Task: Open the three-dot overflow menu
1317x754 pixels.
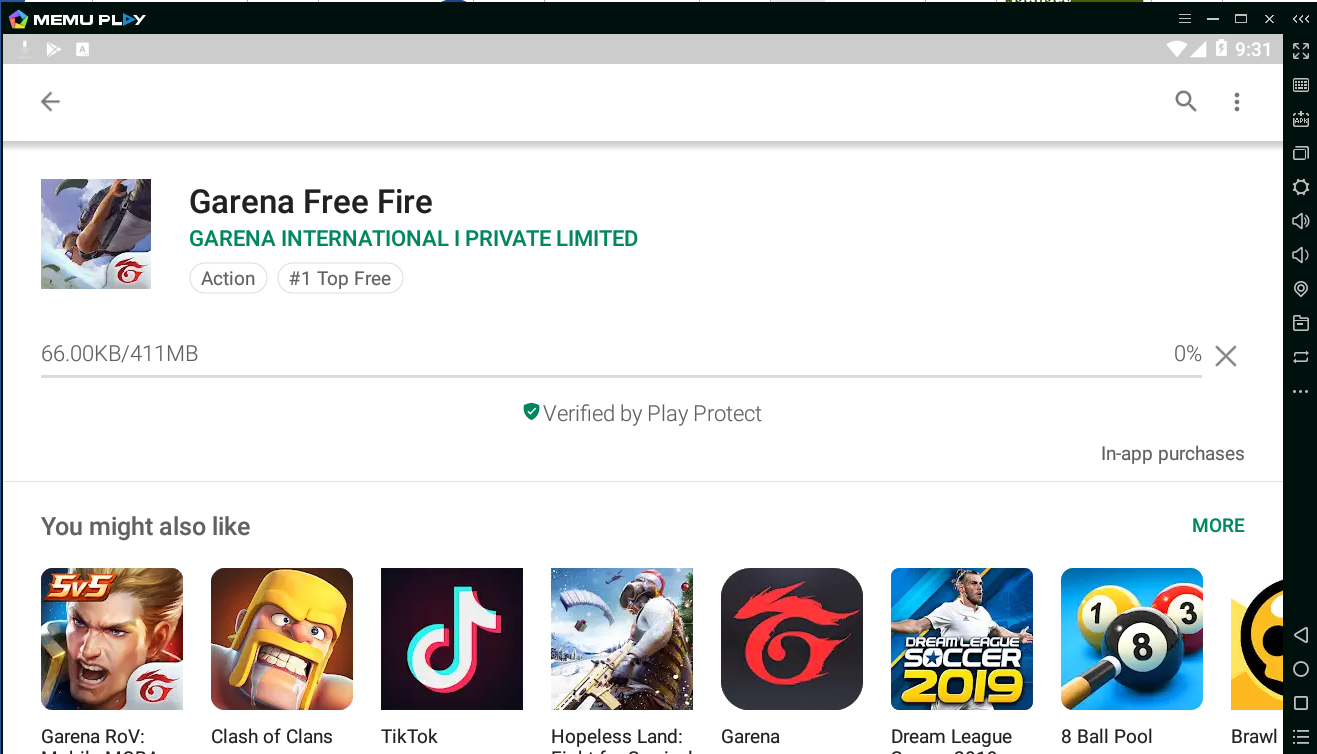Action: (1237, 101)
